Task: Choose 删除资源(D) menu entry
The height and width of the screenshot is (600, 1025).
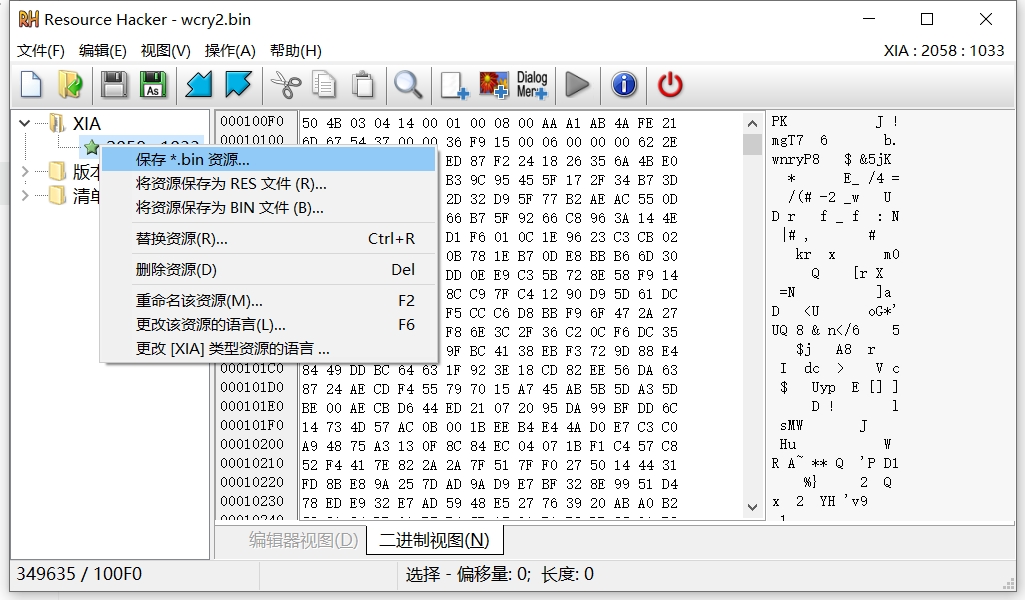Action: pos(268,269)
